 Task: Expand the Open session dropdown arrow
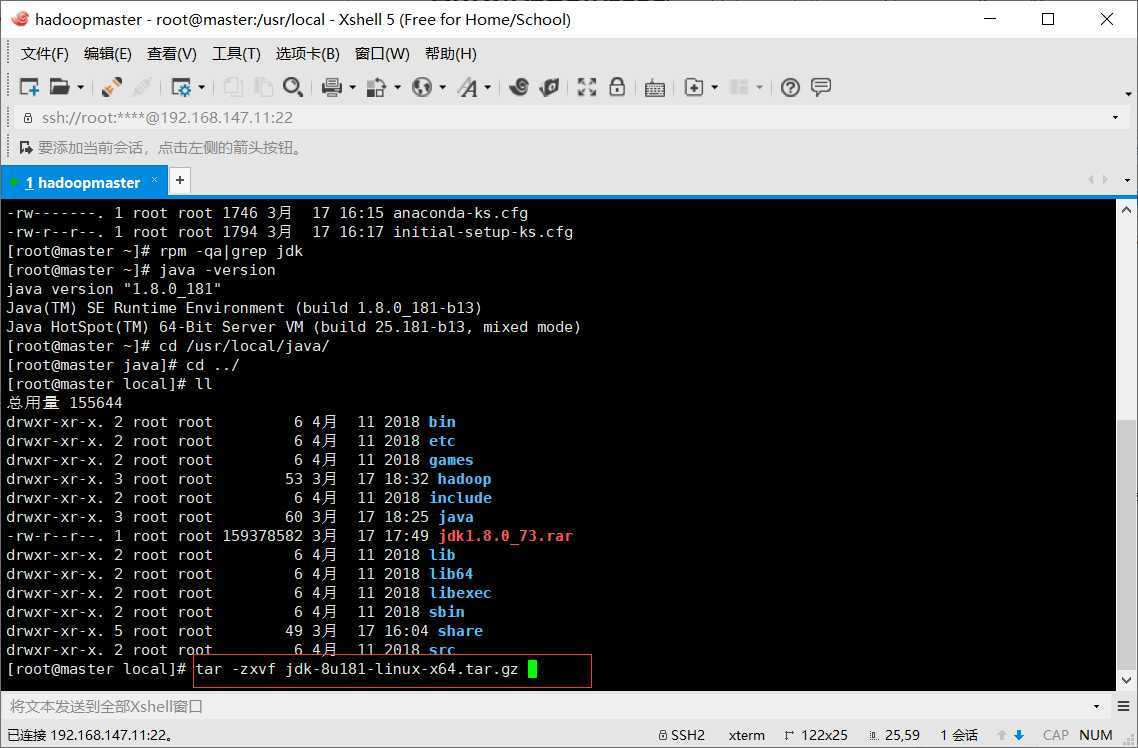tap(81, 88)
